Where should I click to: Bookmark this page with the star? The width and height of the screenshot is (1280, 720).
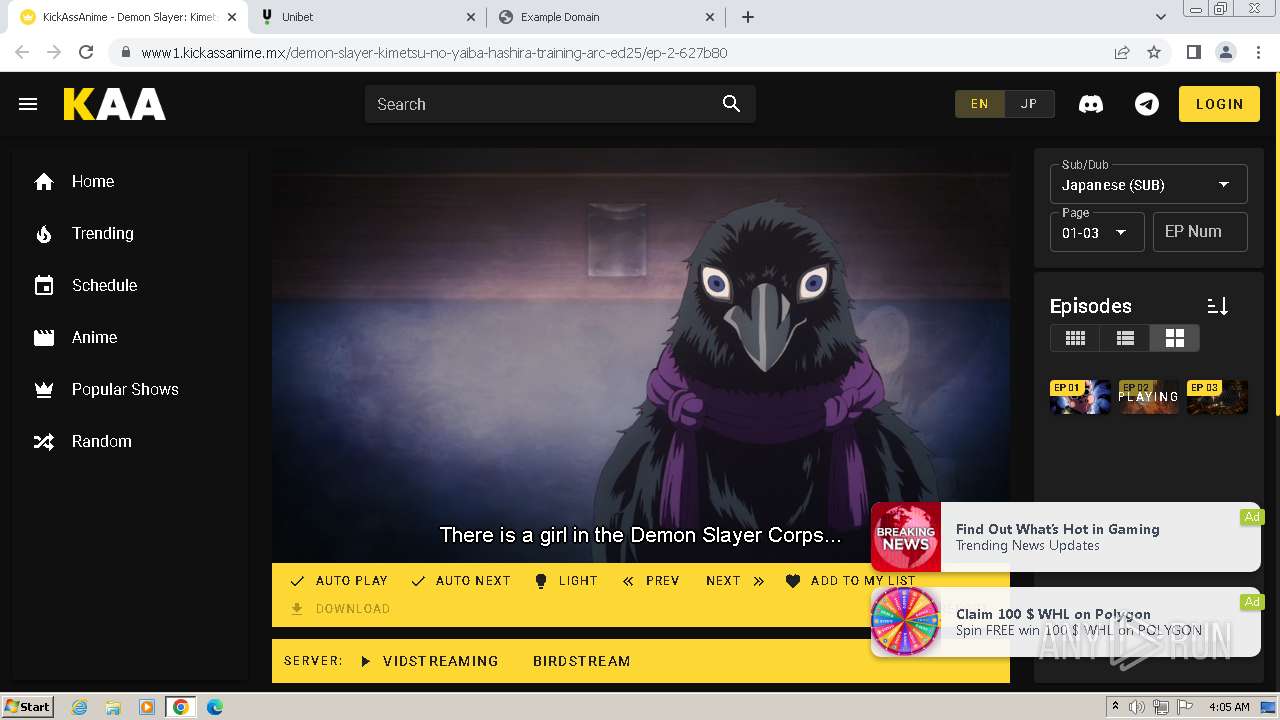coord(1154,52)
